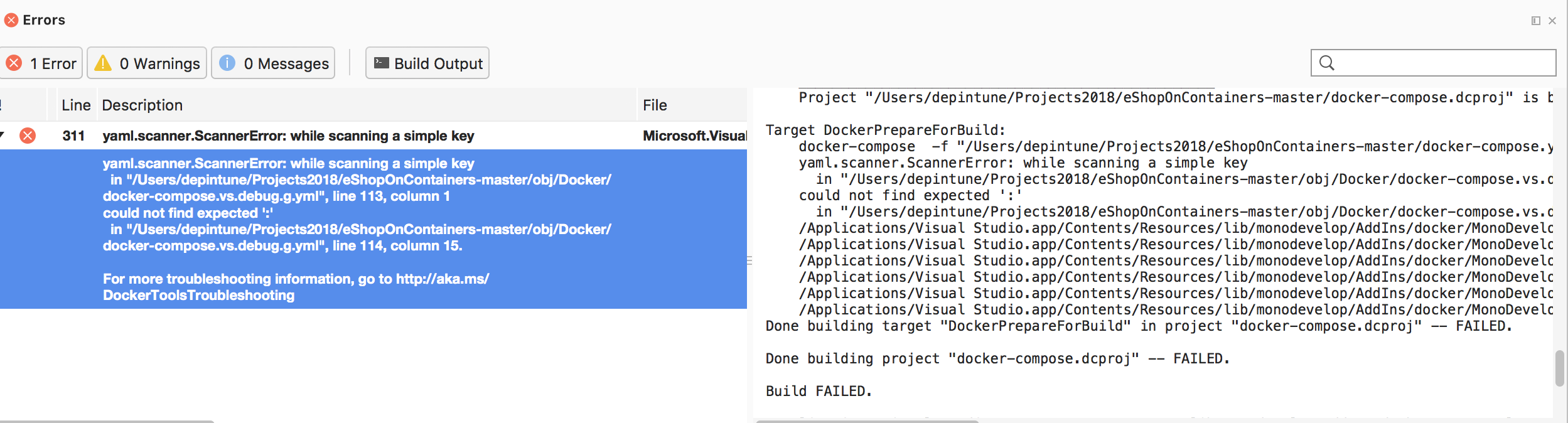Click the Errors pad title icon
Image resolution: width=1568 pixels, height=423 pixels.
(x=11, y=20)
